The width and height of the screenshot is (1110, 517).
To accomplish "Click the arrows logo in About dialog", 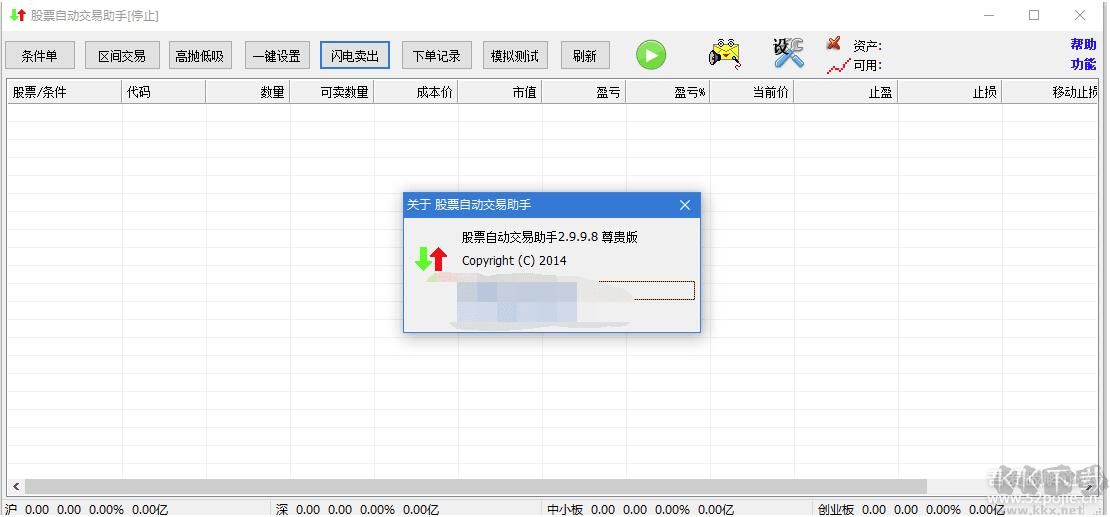I will tap(431, 259).
